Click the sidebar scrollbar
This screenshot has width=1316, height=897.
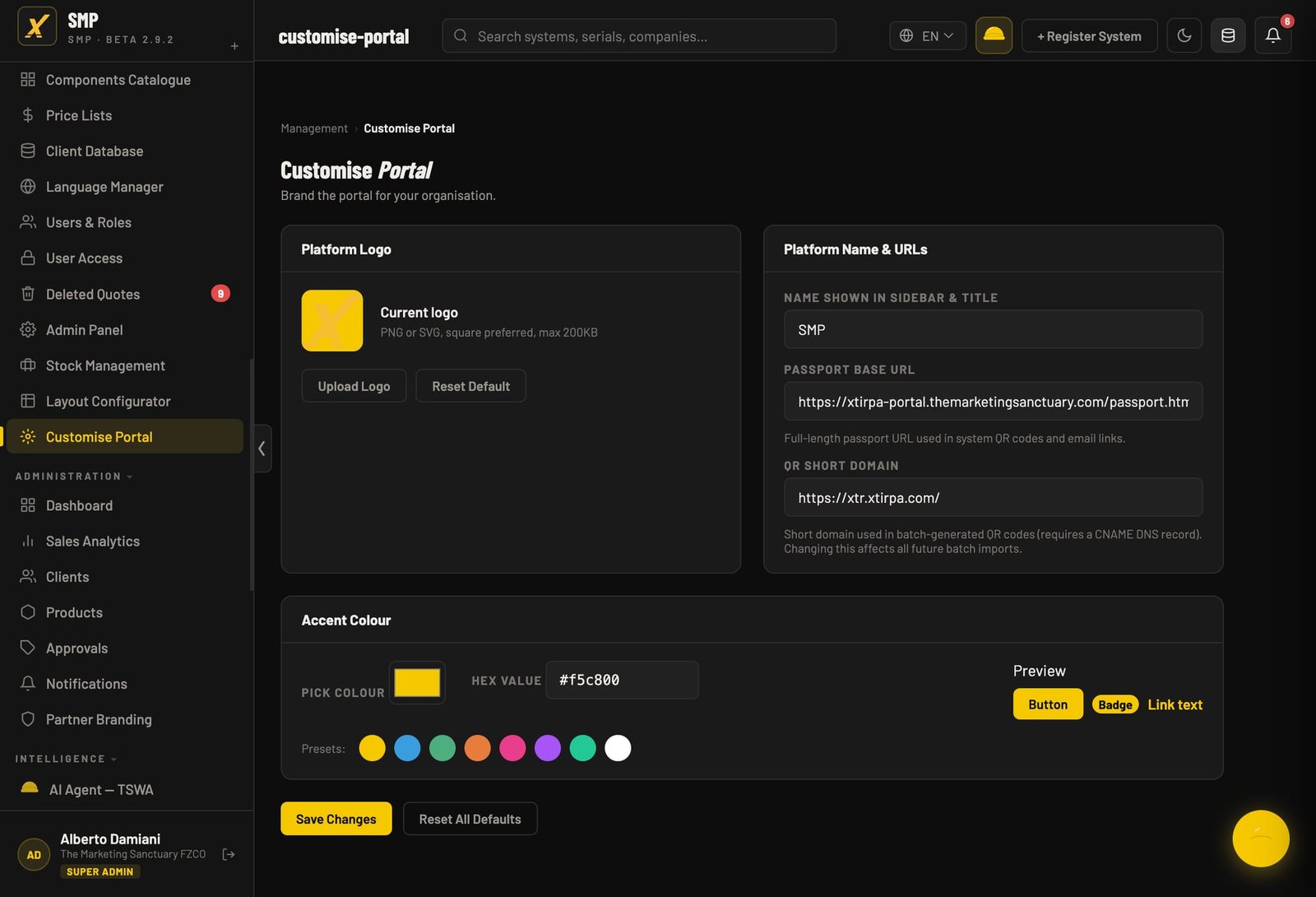click(251, 475)
